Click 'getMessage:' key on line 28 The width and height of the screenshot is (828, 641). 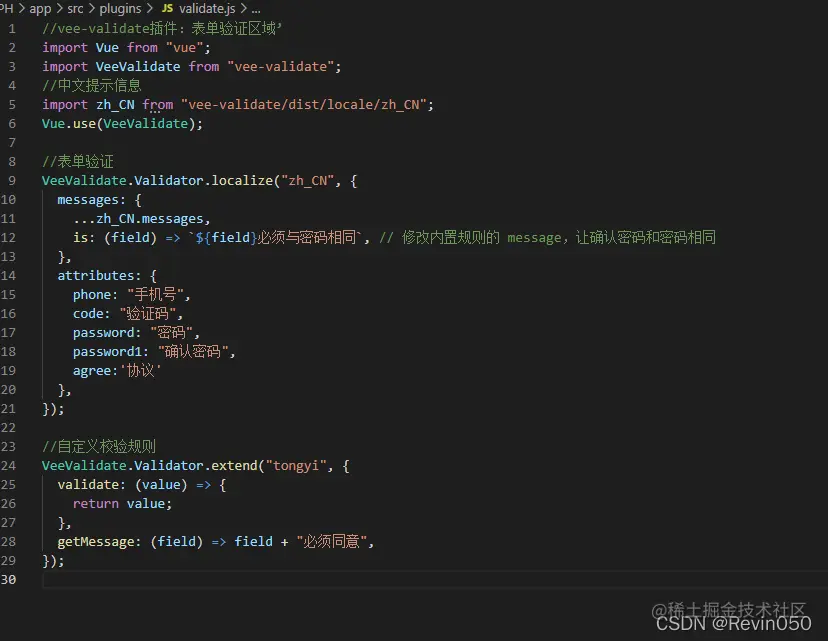[99, 542]
